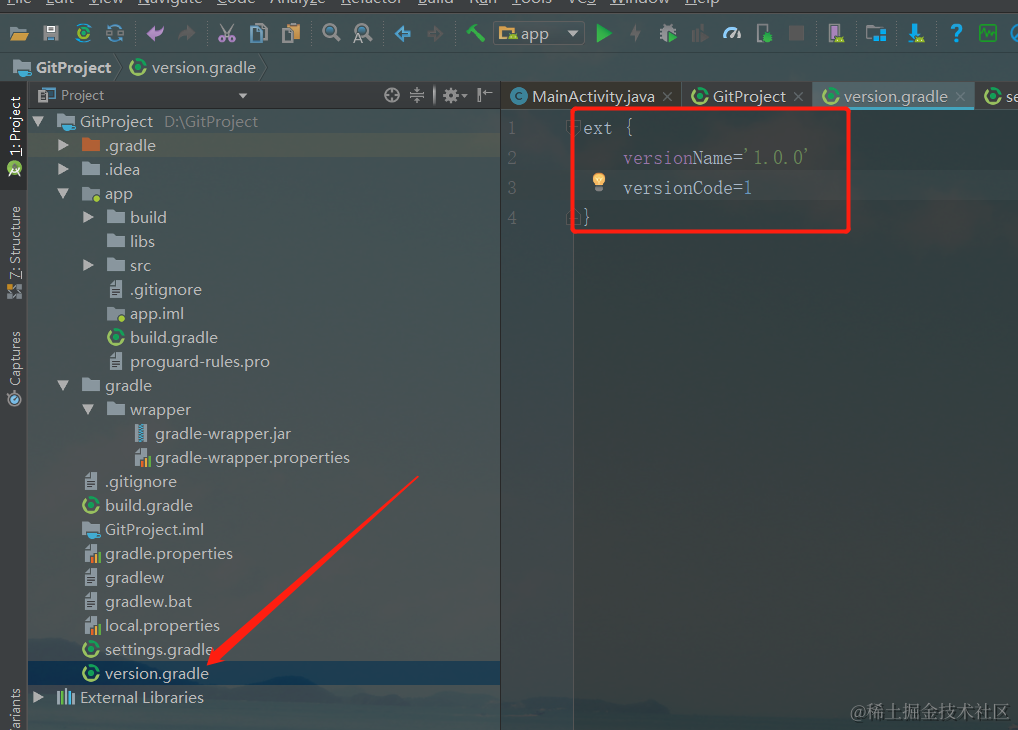Select gradle-wrapper.properties file
This screenshot has width=1018, height=730.
(252, 458)
